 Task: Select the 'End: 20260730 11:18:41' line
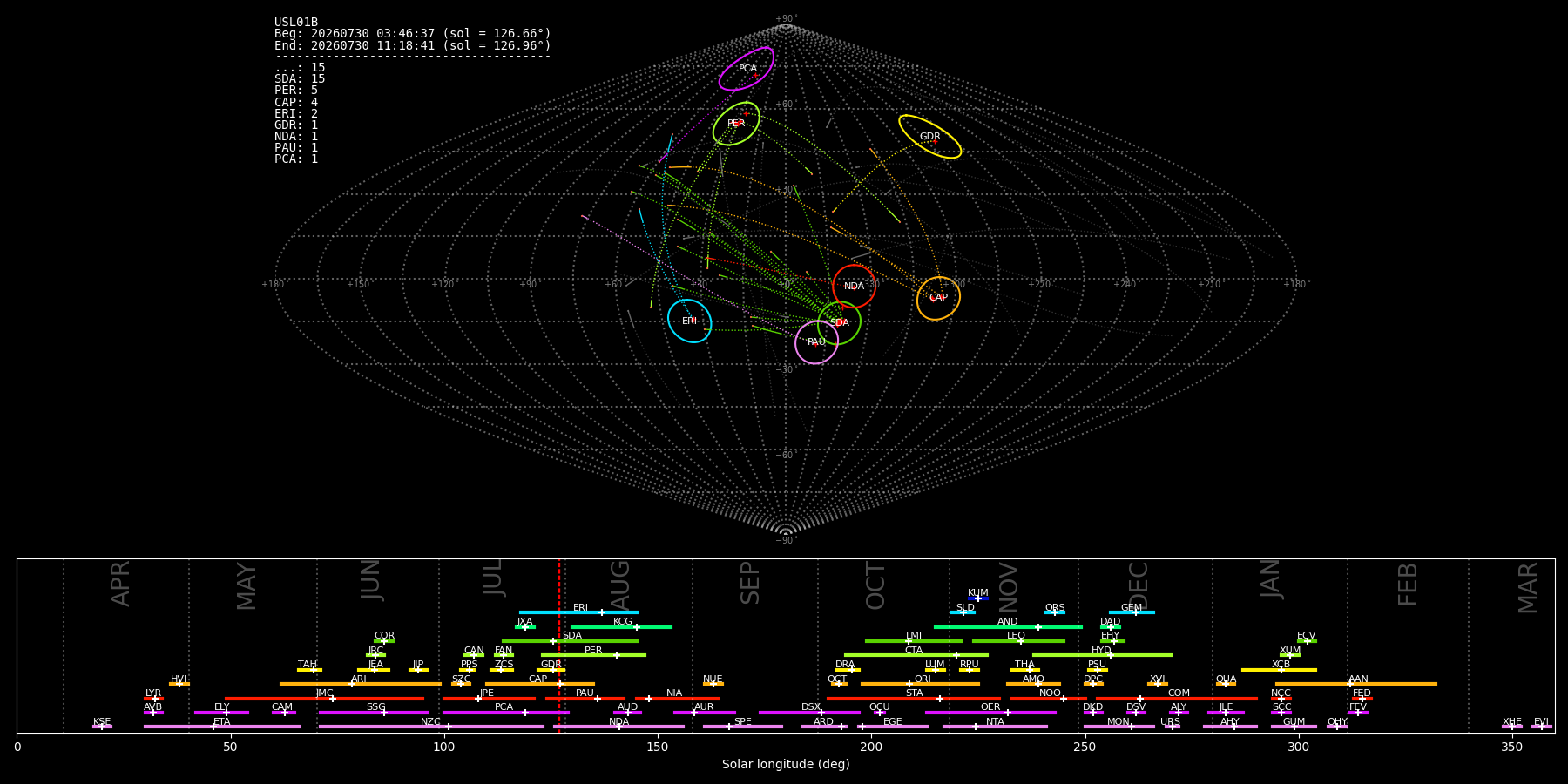pyautogui.click(x=413, y=45)
